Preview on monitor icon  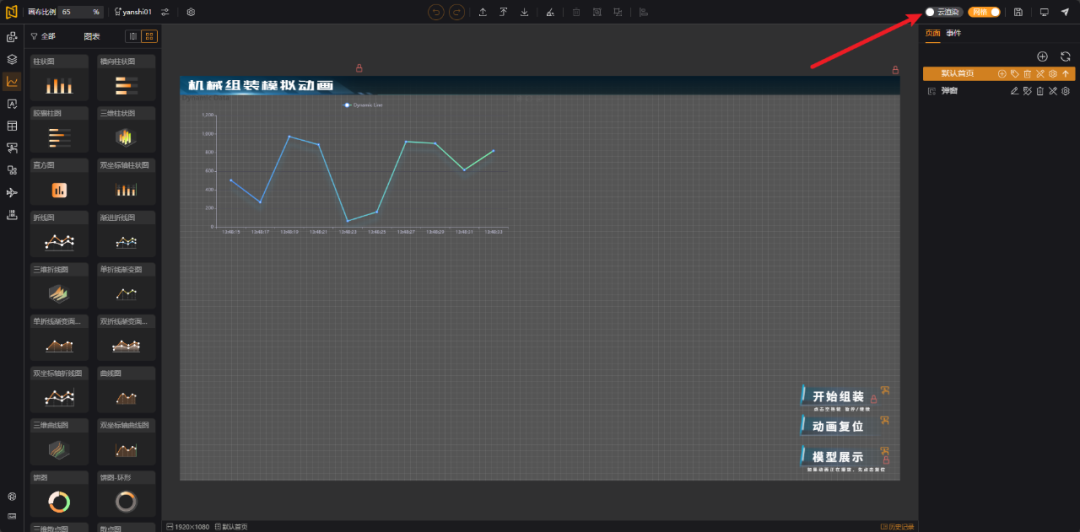tap(1044, 12)
